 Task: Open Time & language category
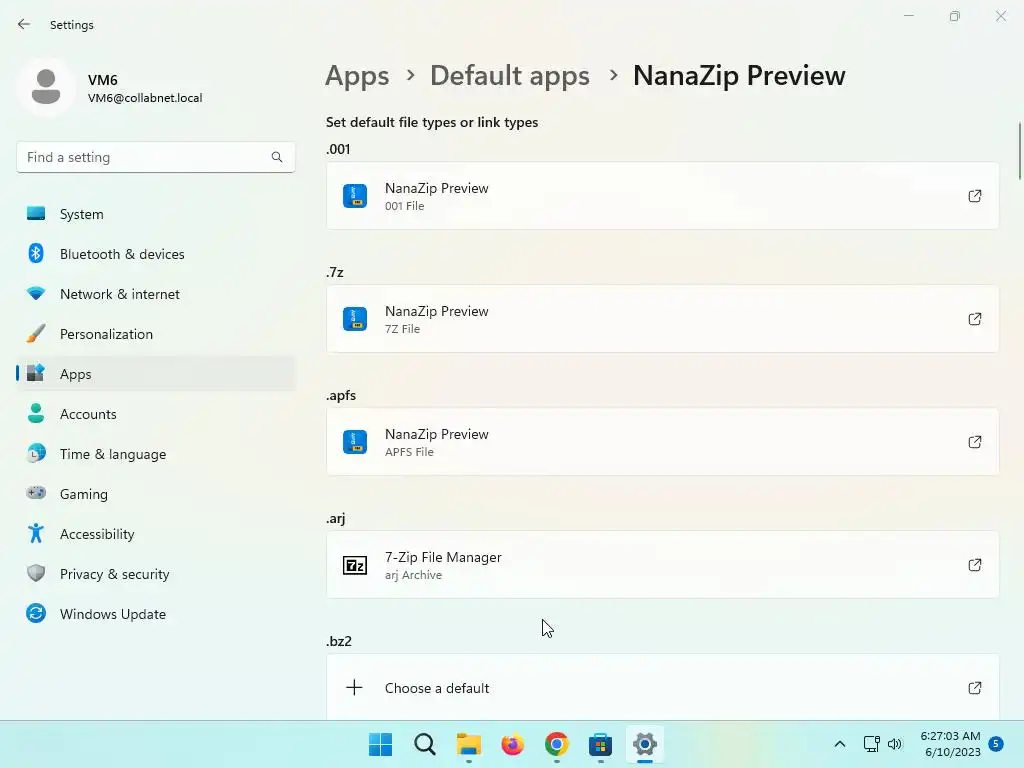(x=155, y=454)
